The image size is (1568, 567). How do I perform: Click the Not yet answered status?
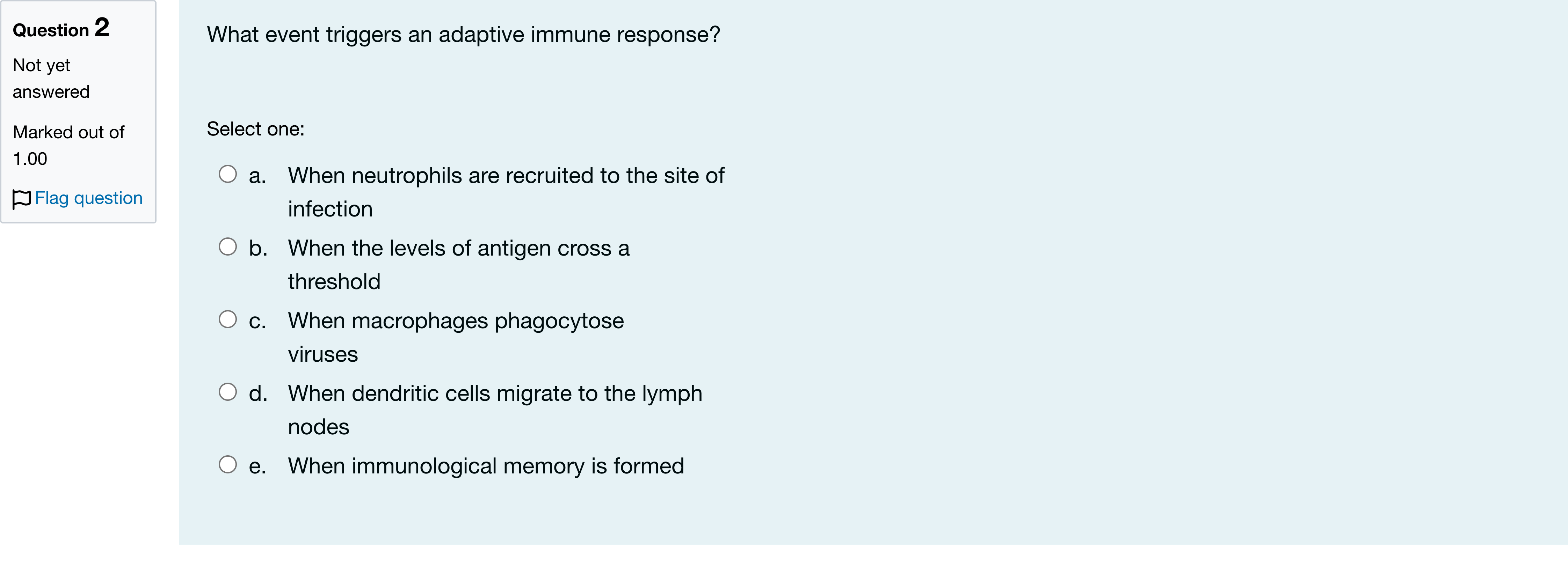[51, 79]
